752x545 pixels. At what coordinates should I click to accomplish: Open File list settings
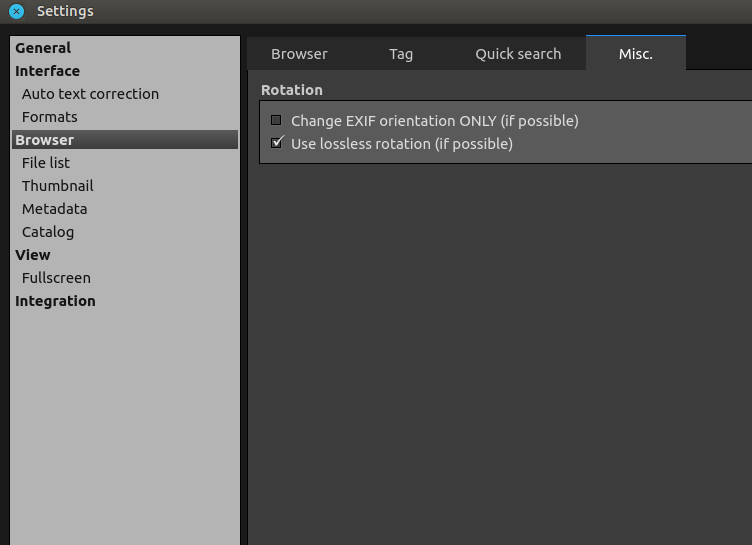tap(46, 163)
